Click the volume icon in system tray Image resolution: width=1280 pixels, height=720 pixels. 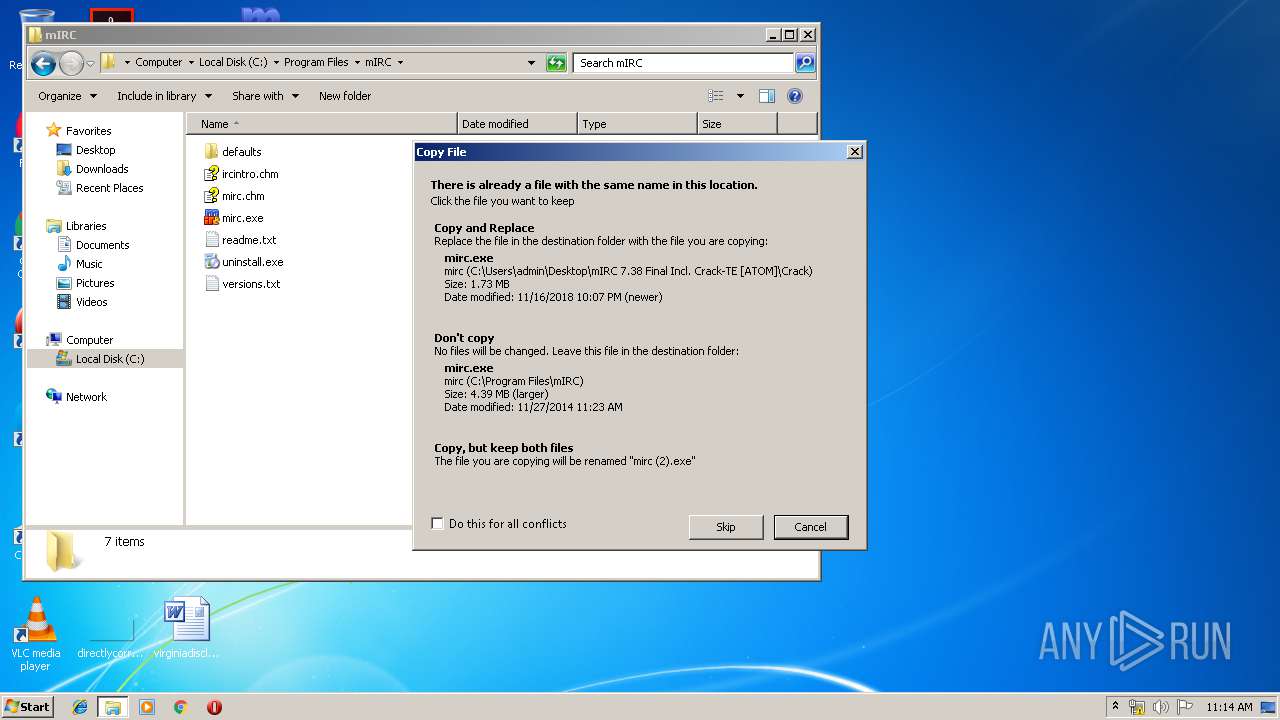click(1160, 707)
